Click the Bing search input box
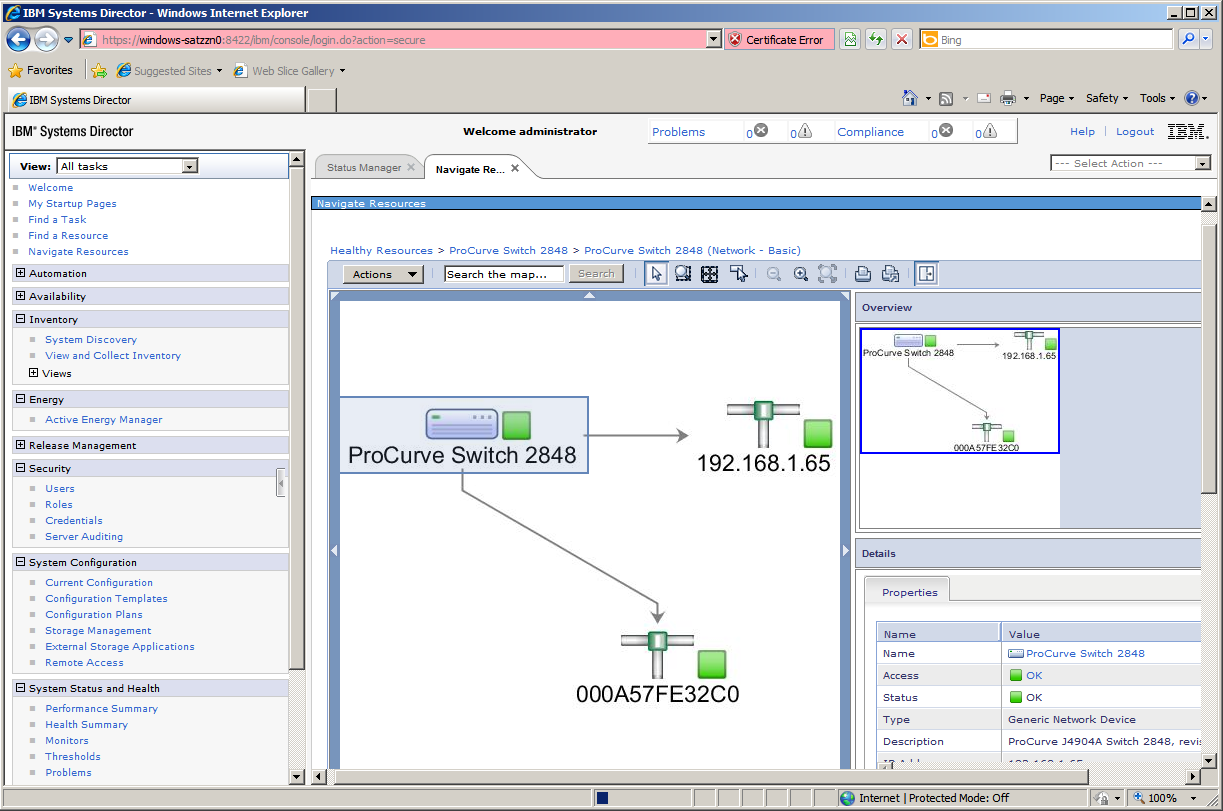 [1046, 39]
